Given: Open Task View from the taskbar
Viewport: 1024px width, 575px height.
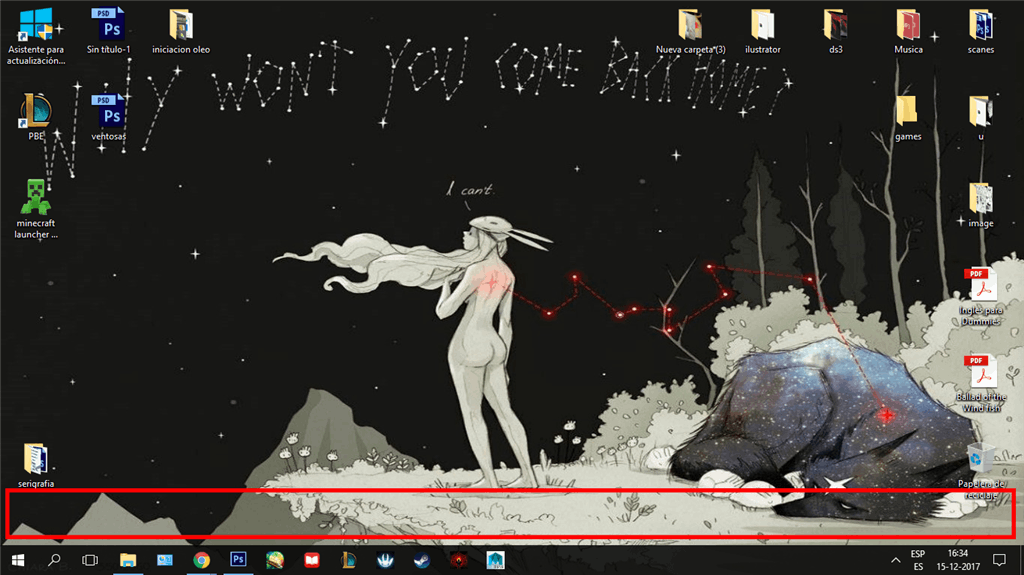Looking at the screenshot, I should 90,560.
